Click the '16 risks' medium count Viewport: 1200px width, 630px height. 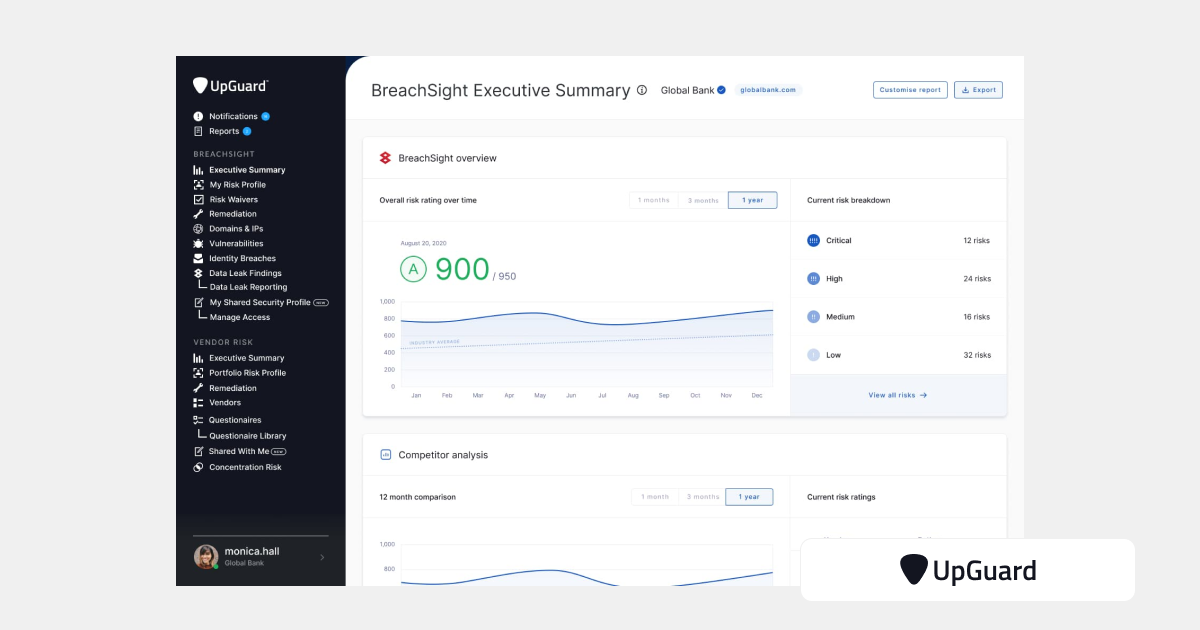click(x=977, y=317)
